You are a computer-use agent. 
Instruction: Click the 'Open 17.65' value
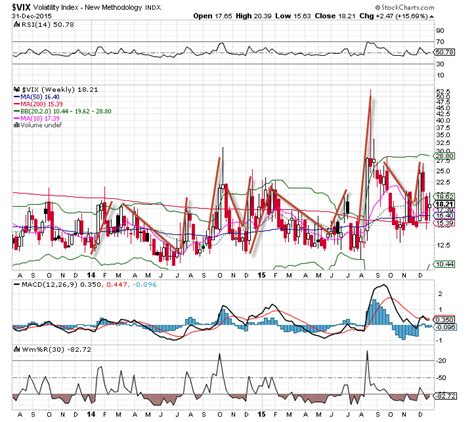213,16
